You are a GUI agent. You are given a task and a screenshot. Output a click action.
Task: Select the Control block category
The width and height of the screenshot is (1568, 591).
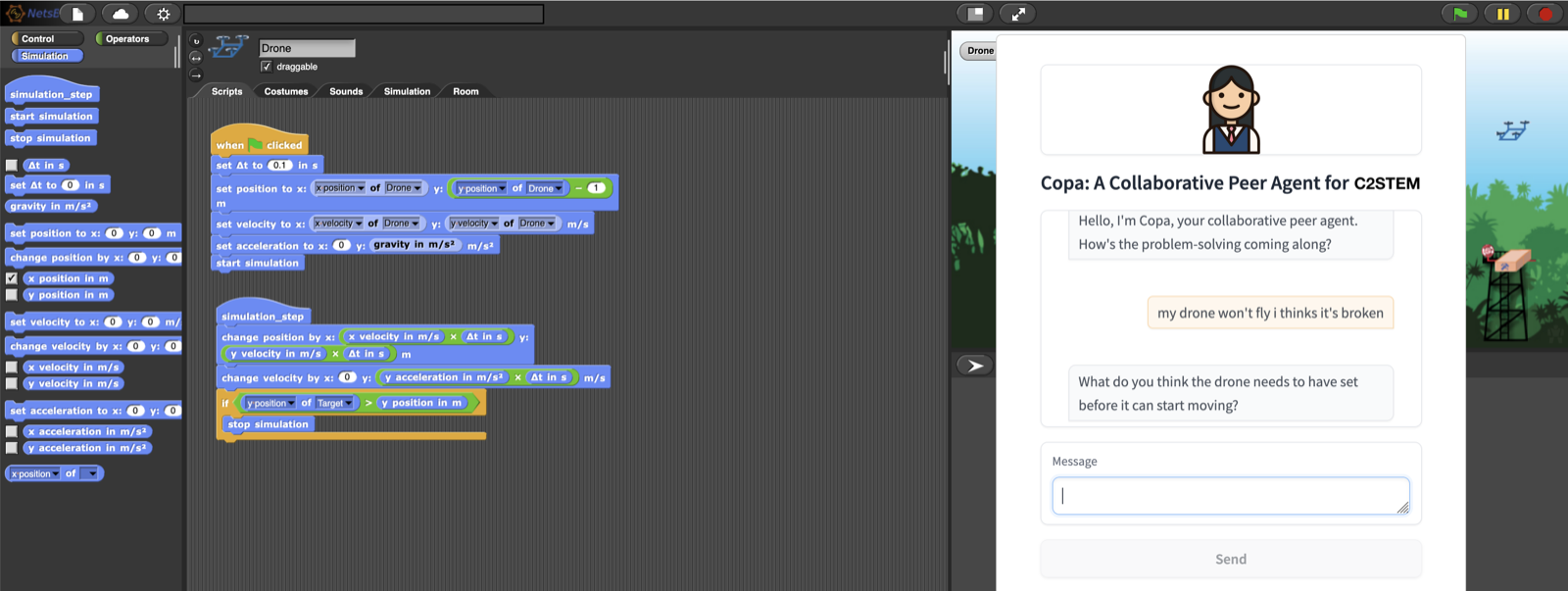click(46, 39)
